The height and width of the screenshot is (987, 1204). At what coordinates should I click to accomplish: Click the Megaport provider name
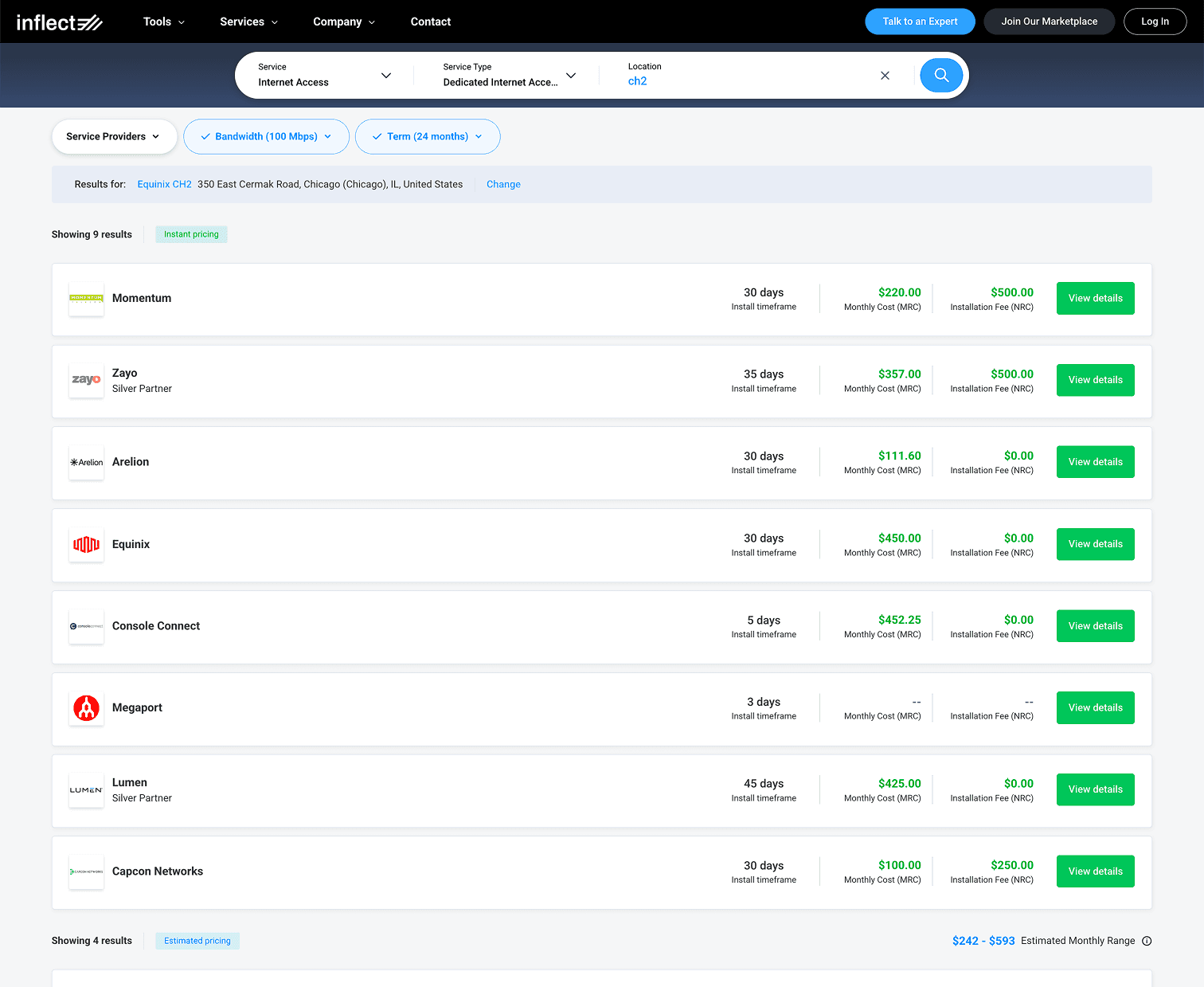tap(137, 707)
